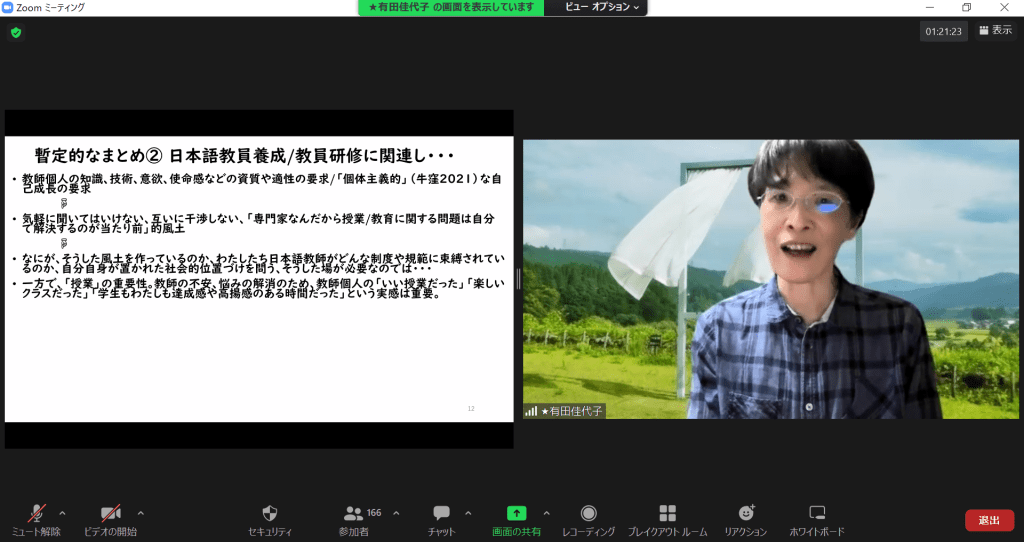Open the 表示 view layout menu

click(x=996, y=31)
